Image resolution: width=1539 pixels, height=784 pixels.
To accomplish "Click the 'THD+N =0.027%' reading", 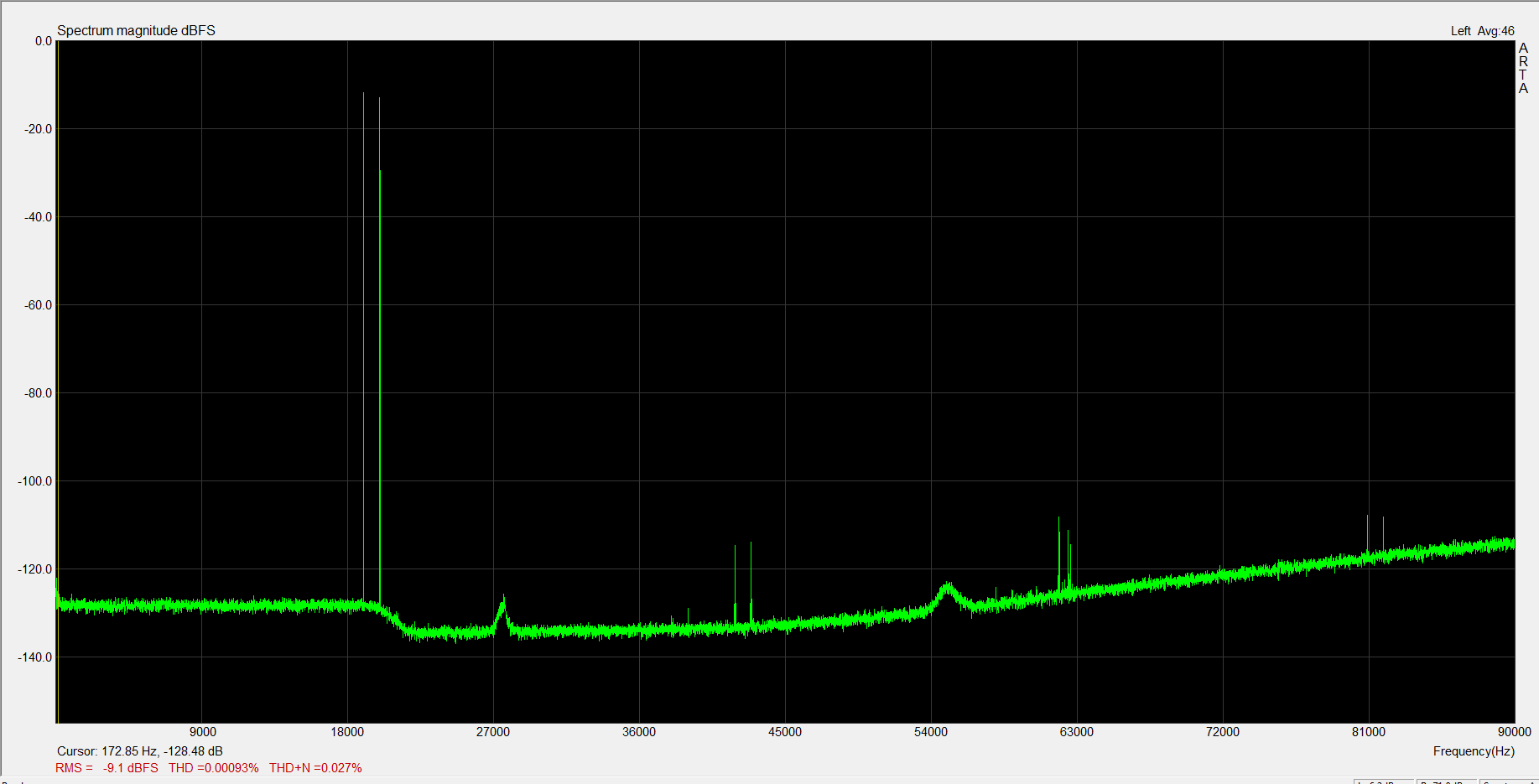I will coord(315,768).
